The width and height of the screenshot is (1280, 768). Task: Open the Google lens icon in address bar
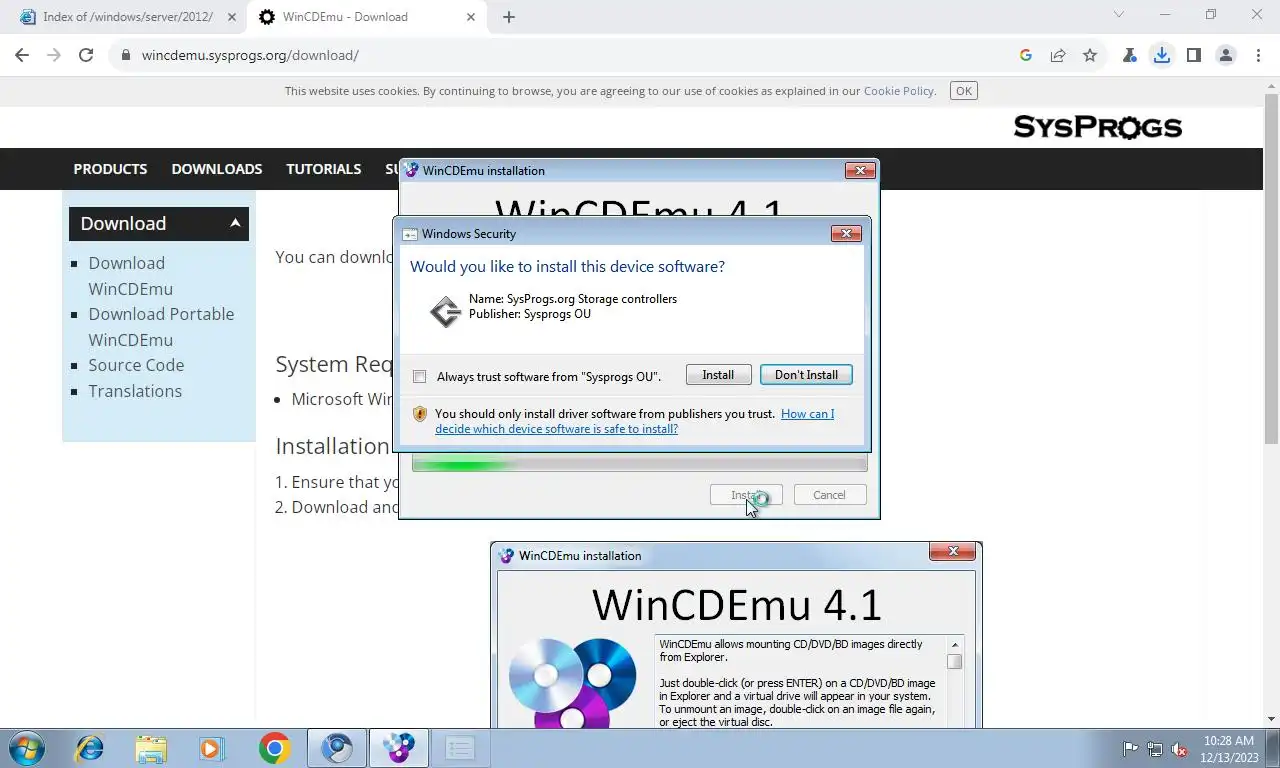pos(1026,56)
